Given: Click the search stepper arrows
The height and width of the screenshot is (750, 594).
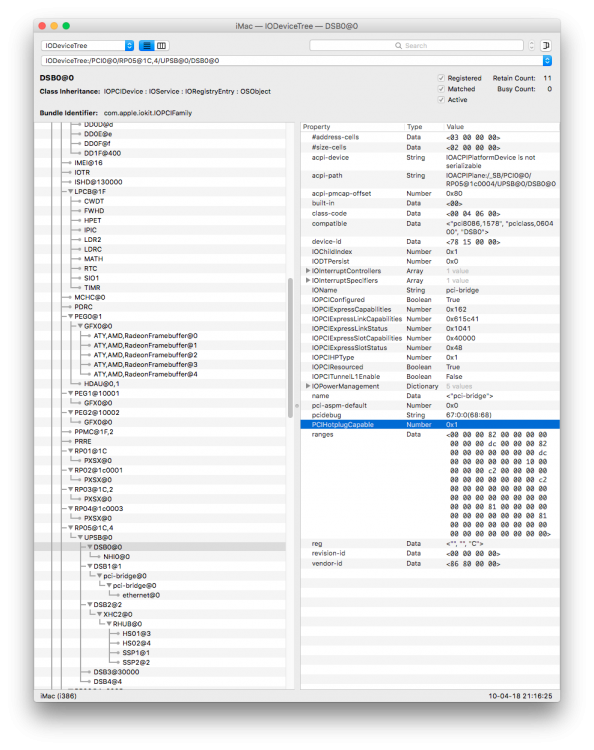Looking at the screenshot, I should [531, 45].
